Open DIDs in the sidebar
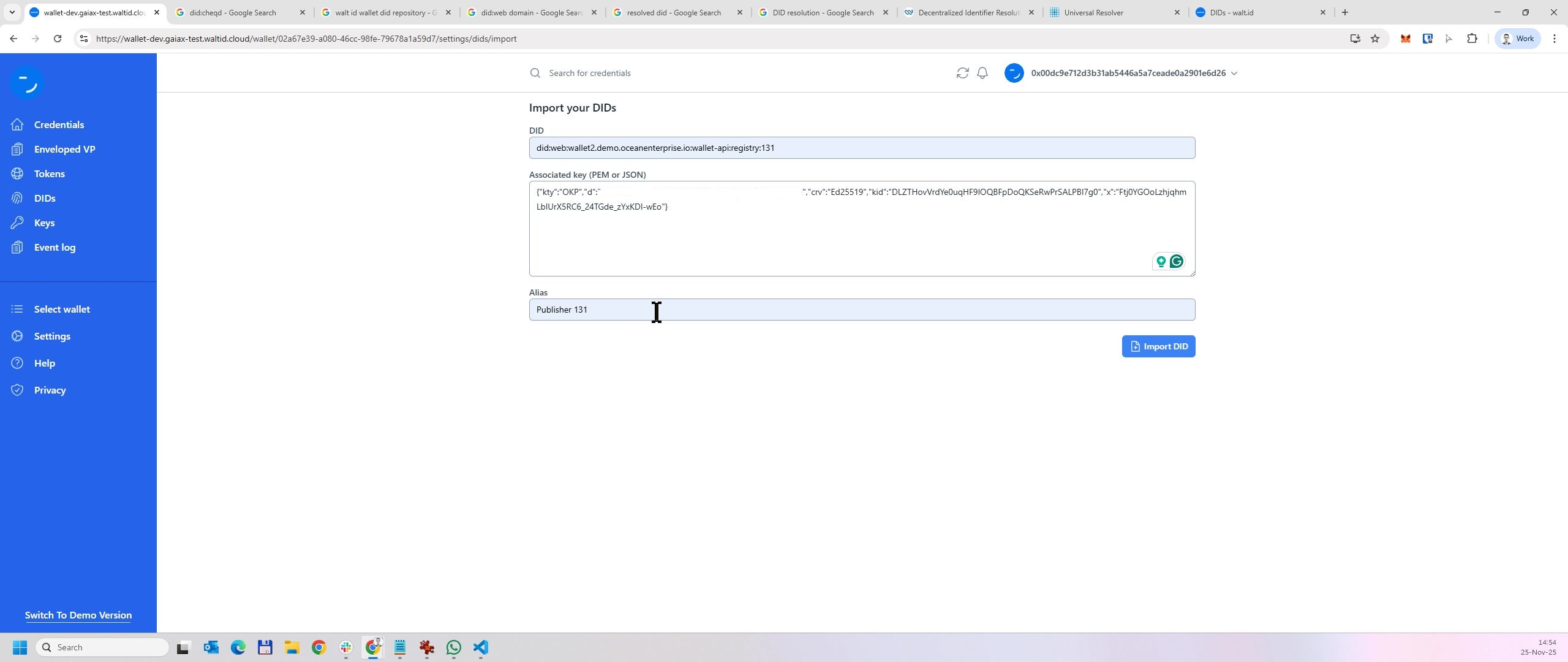This screenshot has height=662, width=1568. pyautogui.click(x=45, y=198)
